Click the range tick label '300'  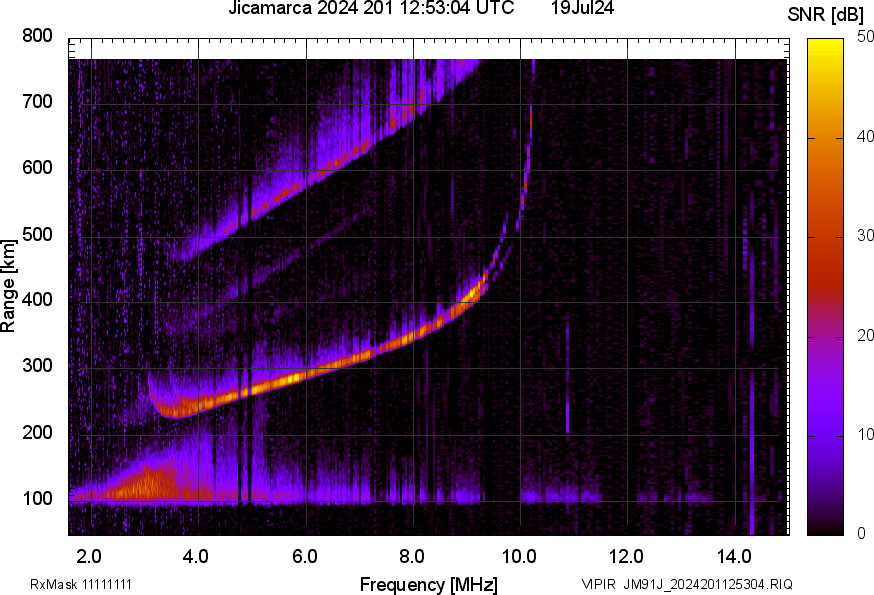pos(37,366)
